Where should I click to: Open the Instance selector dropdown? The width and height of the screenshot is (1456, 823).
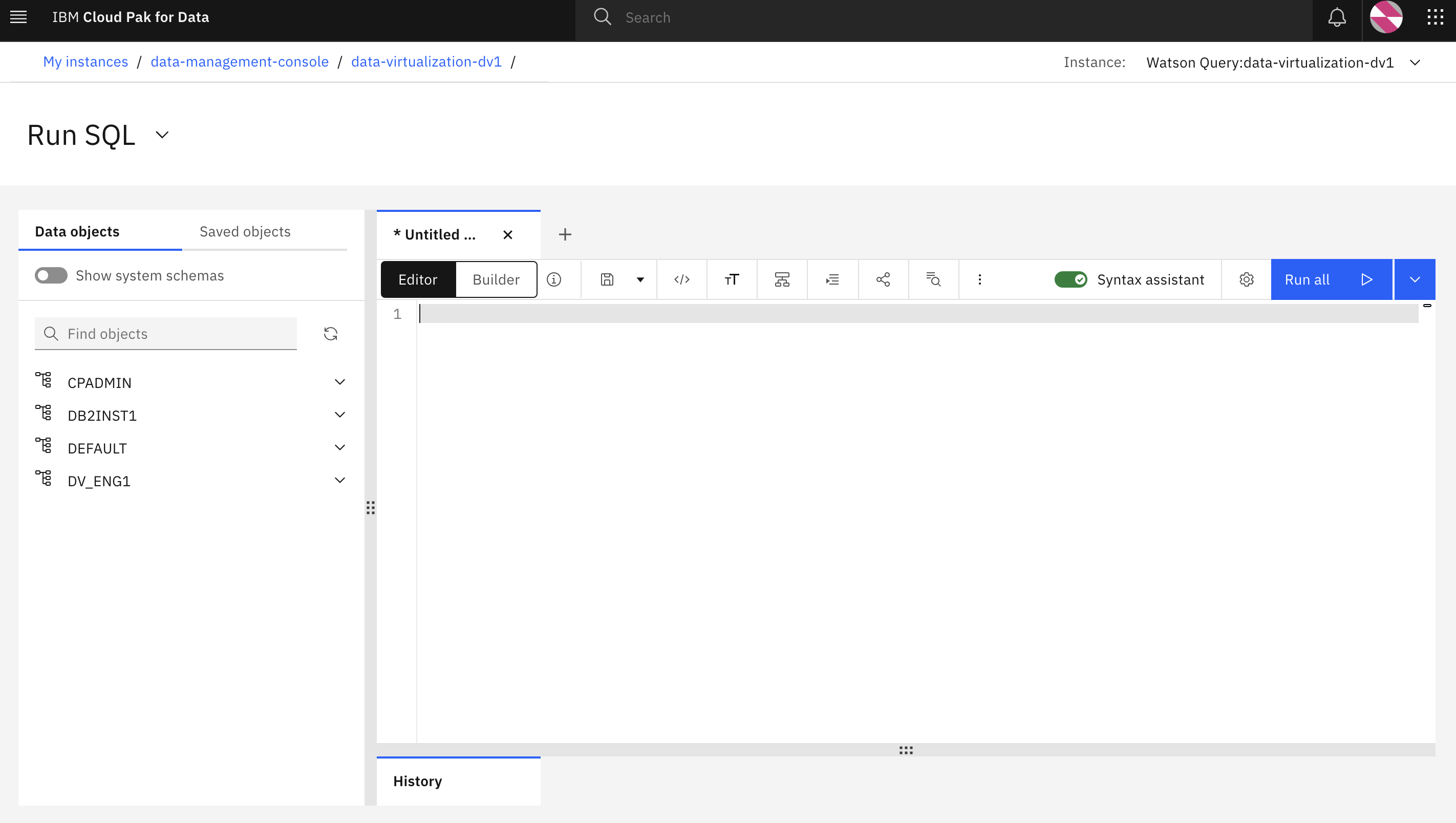point(1415,62)
